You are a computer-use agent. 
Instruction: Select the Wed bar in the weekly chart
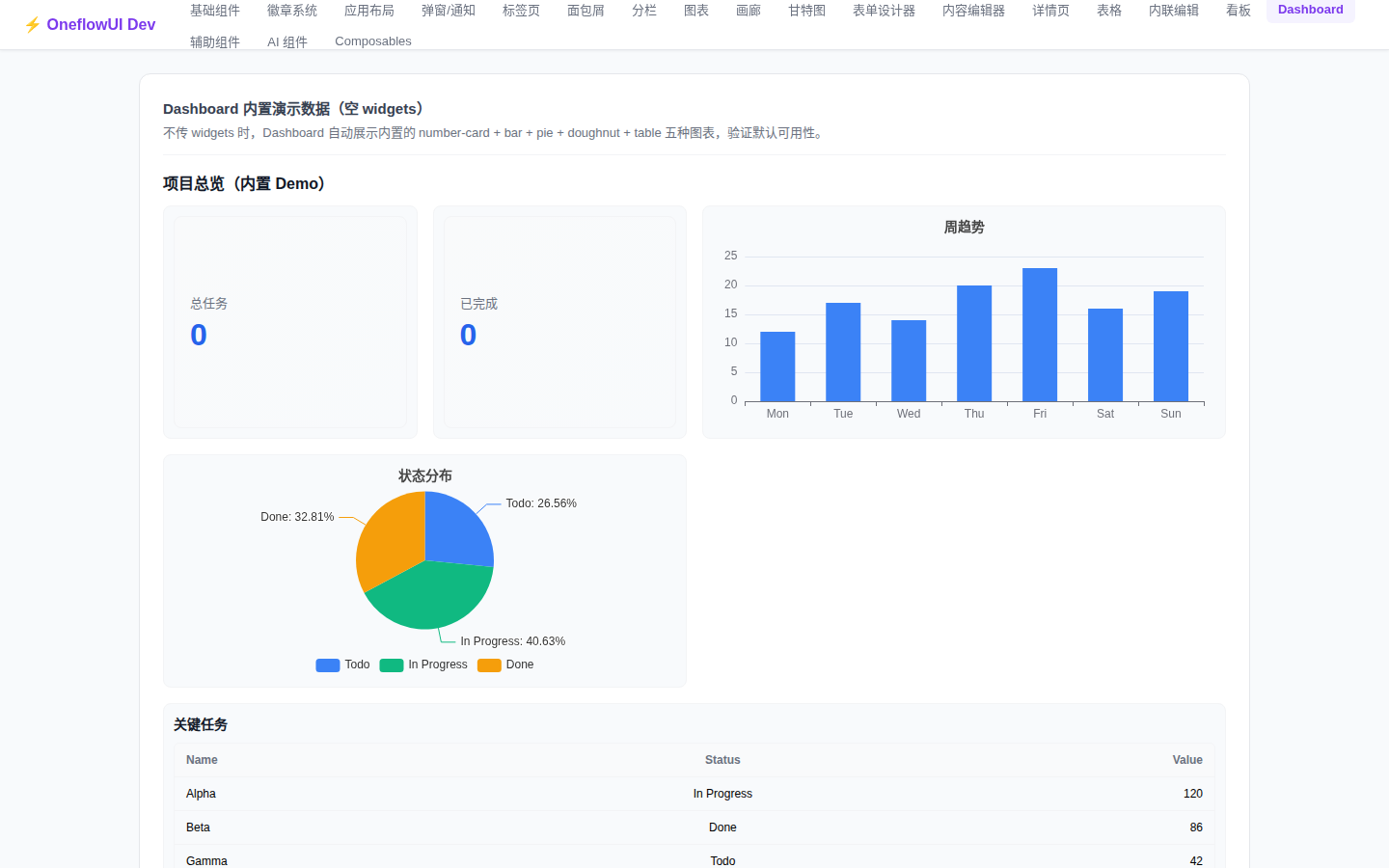pos(909,361)
